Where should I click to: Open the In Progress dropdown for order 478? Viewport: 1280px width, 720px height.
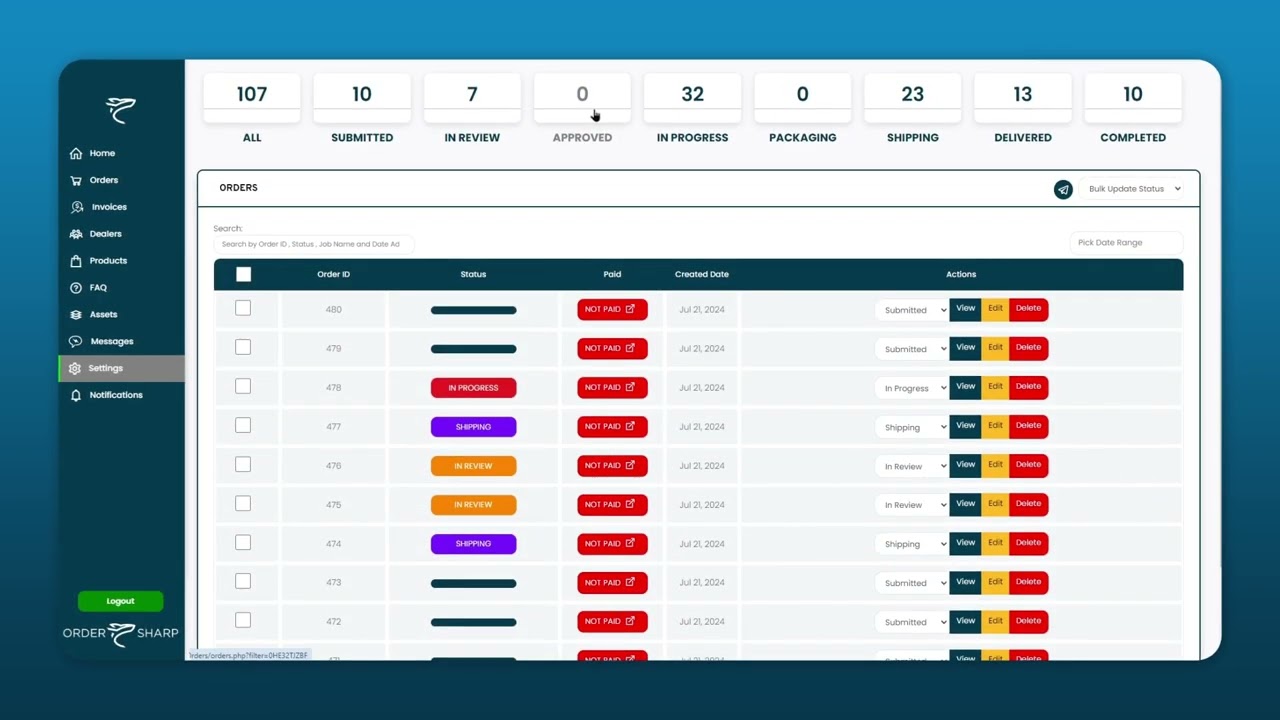pos(912,388)
